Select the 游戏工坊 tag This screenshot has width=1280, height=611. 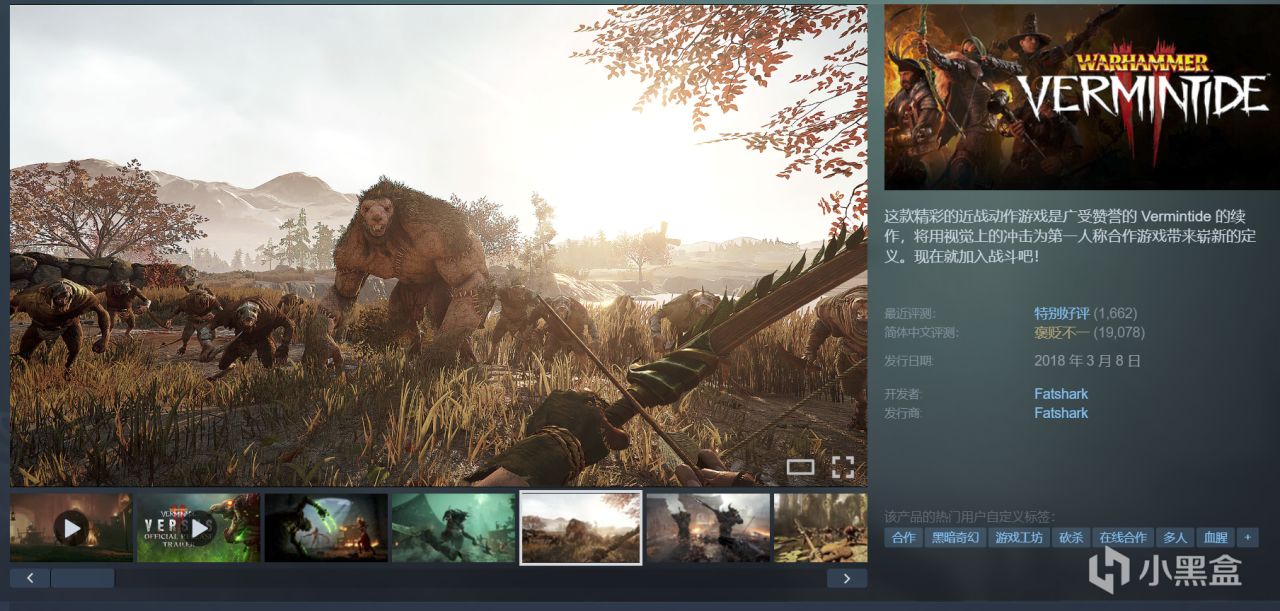click(x=1019, y=538)
